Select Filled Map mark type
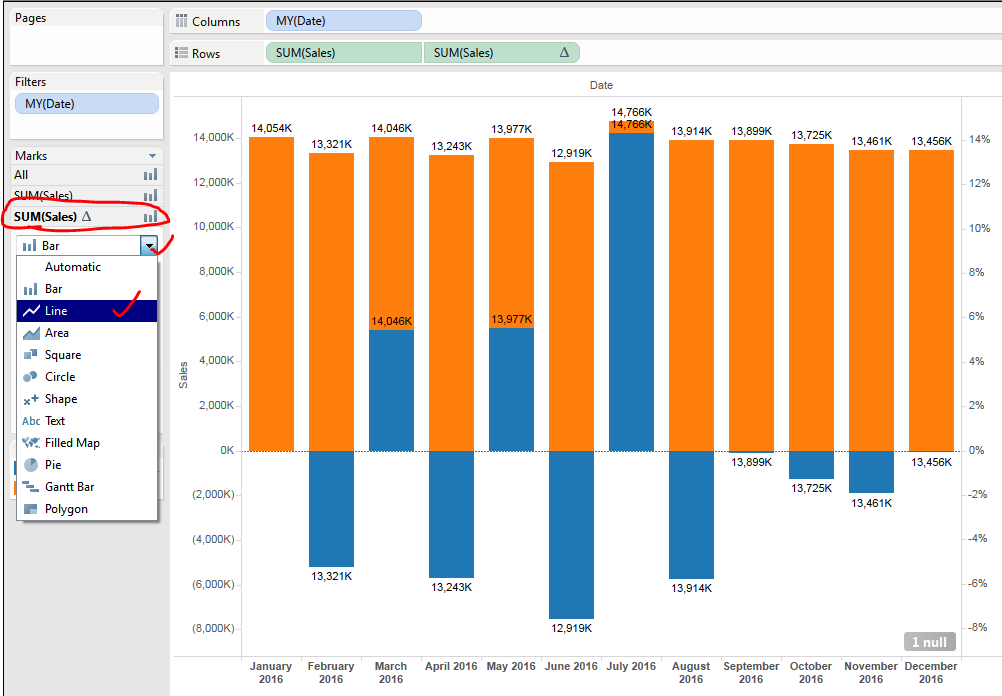 pos(87,443)
